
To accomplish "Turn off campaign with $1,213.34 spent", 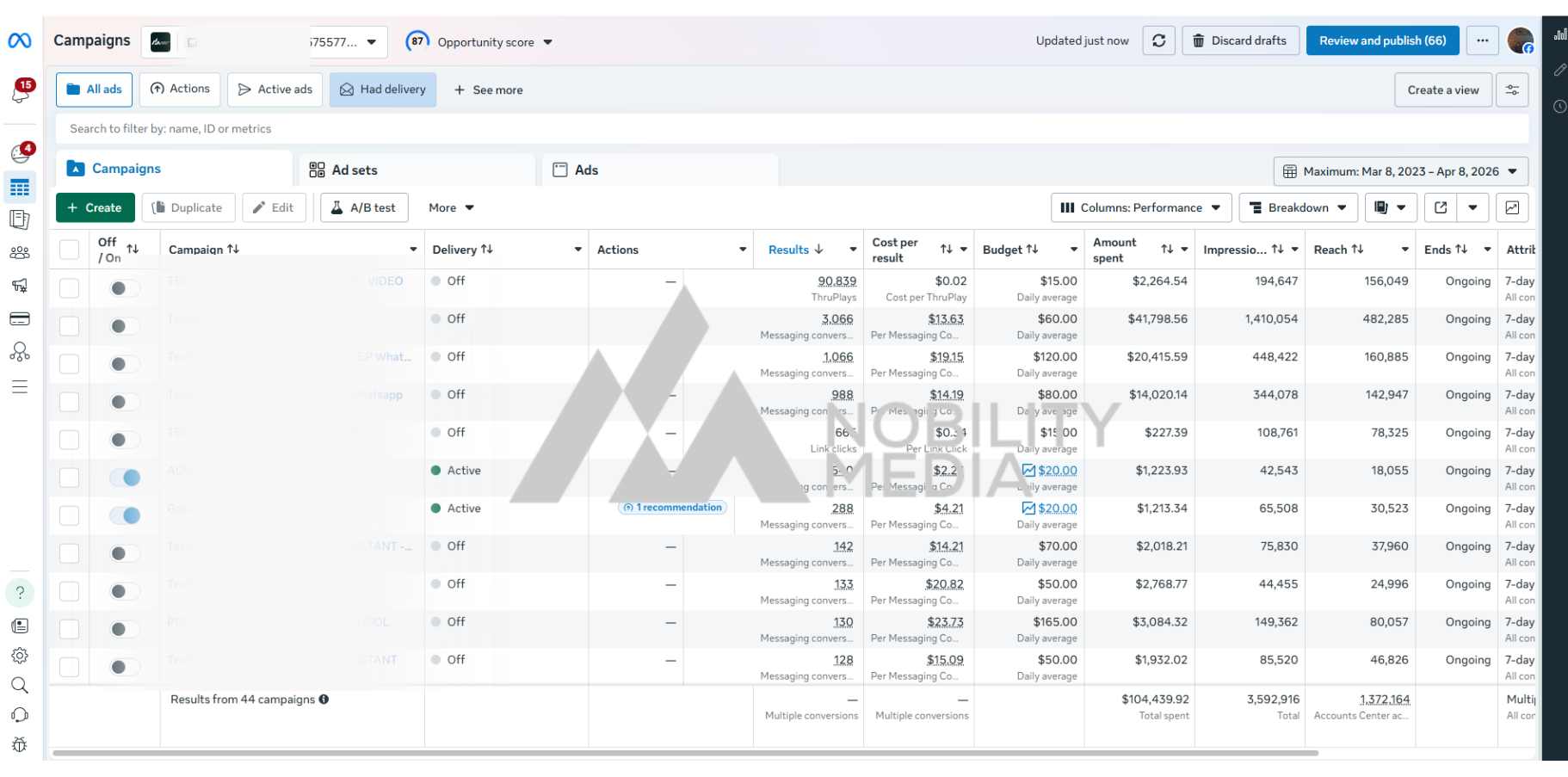I will click(125, 515).
